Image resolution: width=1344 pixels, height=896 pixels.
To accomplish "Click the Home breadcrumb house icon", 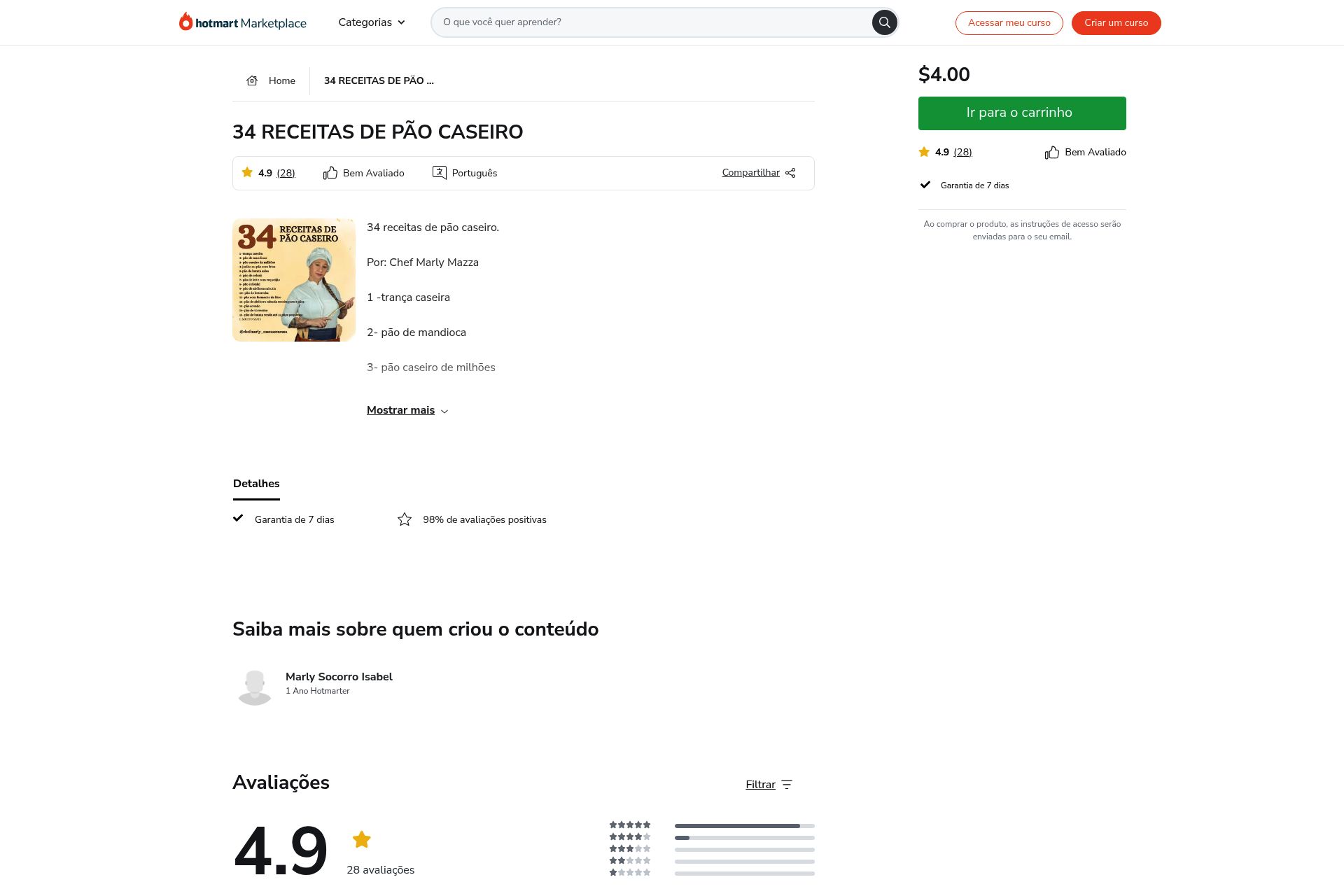I will (252, 80).
